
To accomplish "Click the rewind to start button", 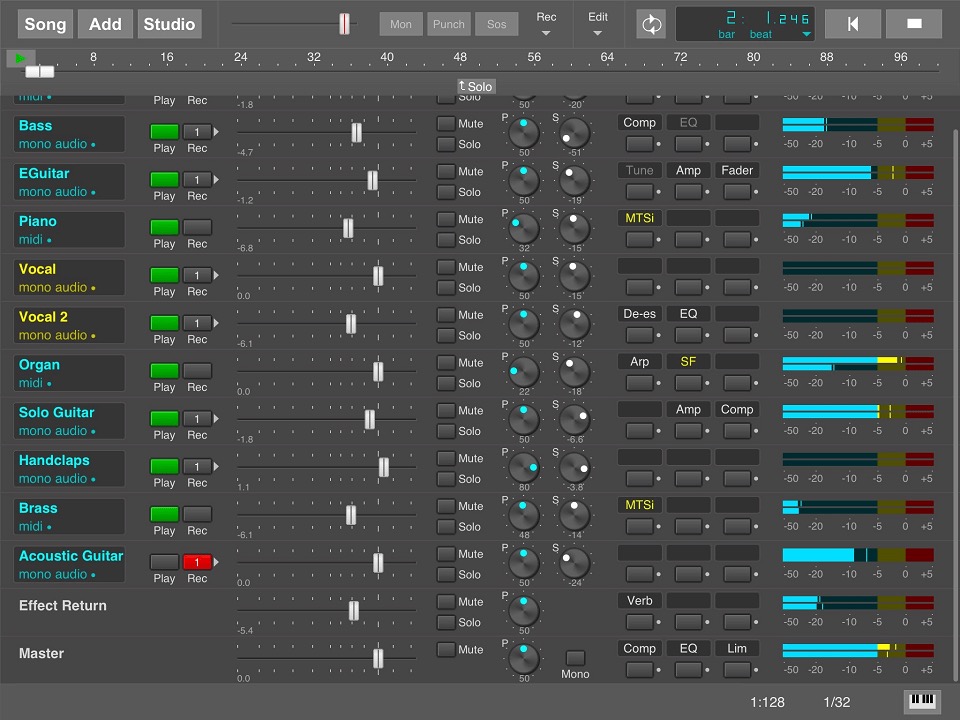I will point(853,24).
